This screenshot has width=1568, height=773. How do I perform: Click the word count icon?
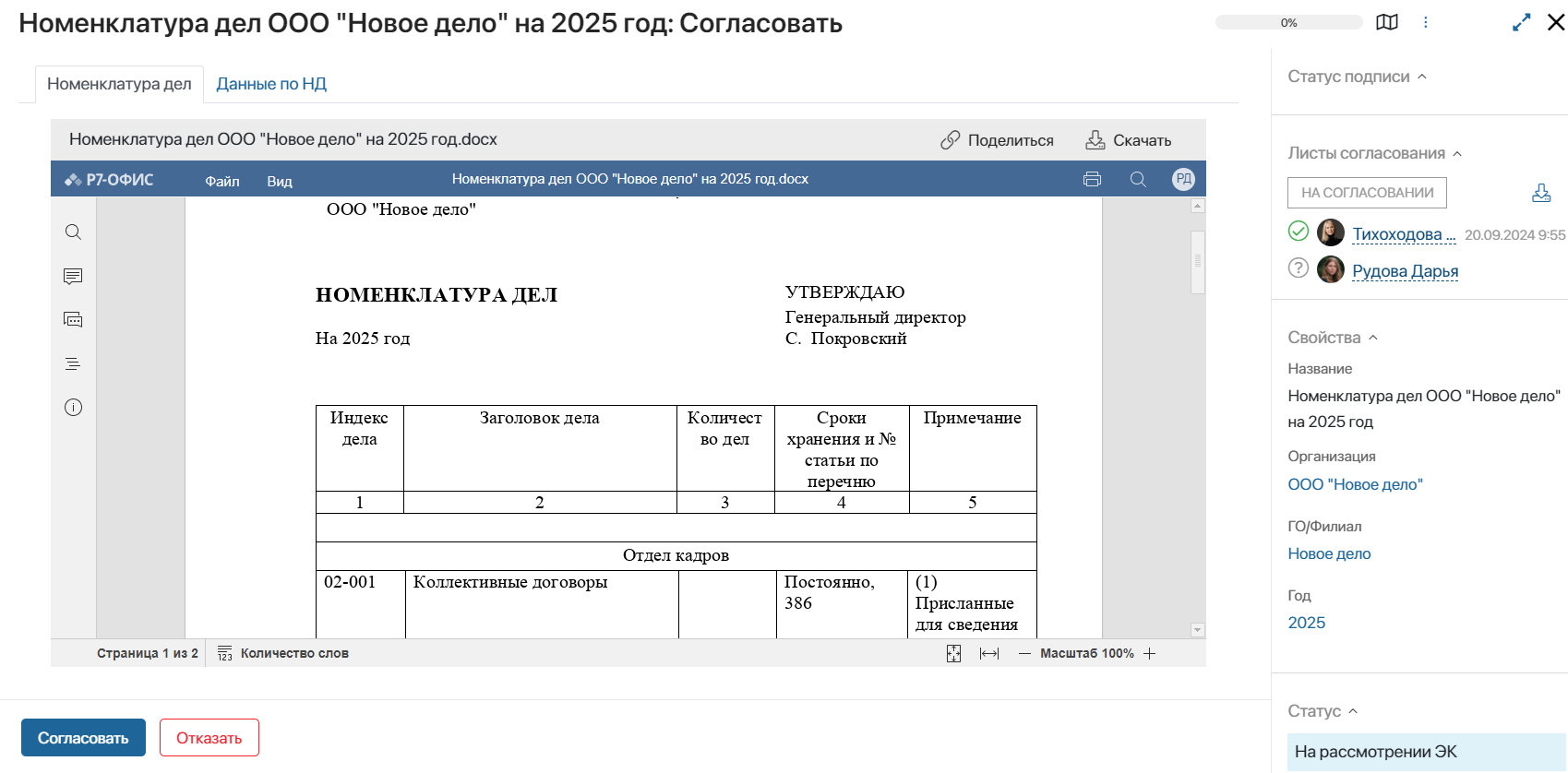click(x=225, y=653)
